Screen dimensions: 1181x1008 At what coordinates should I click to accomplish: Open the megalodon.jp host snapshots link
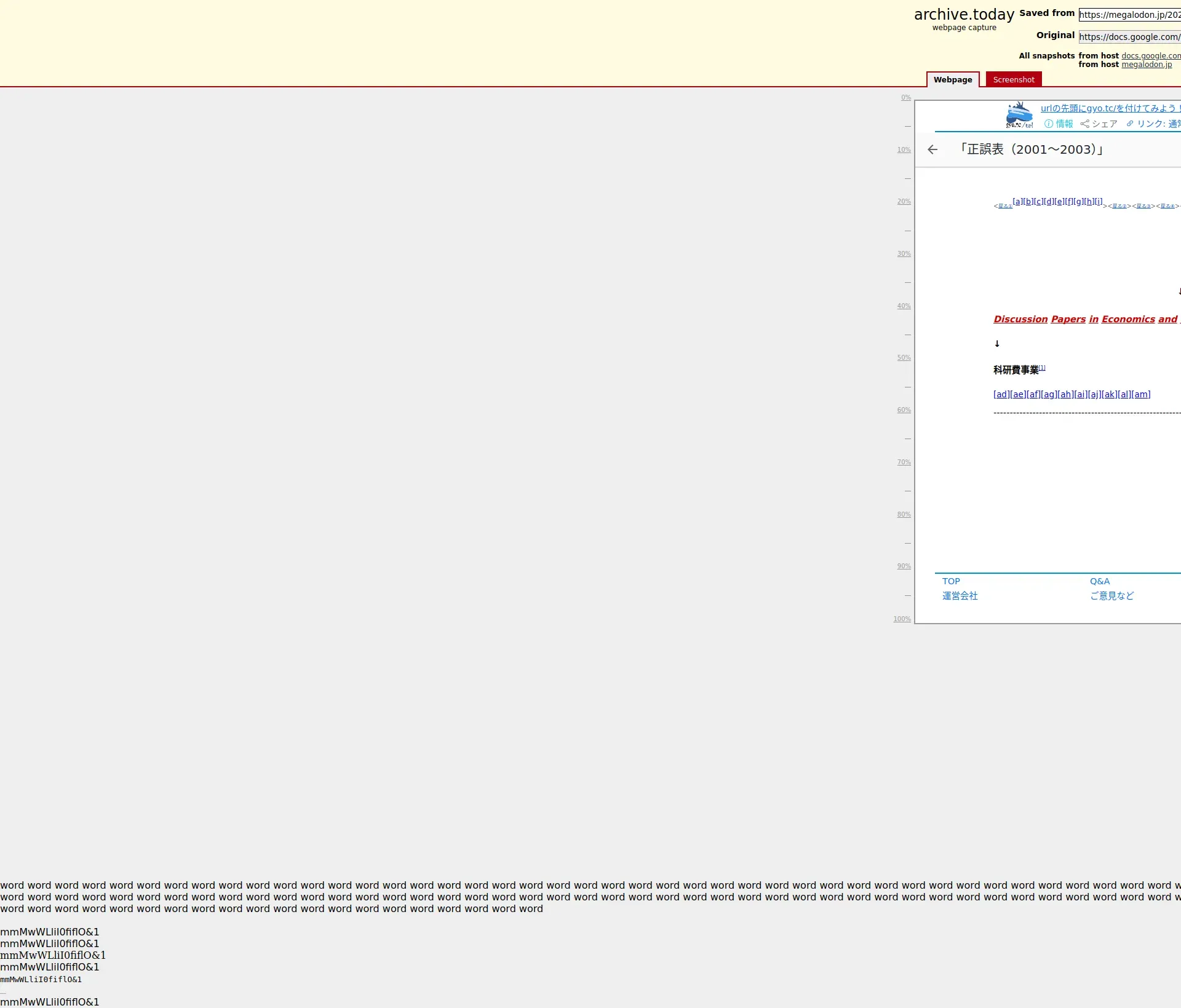coord(1146,65)
